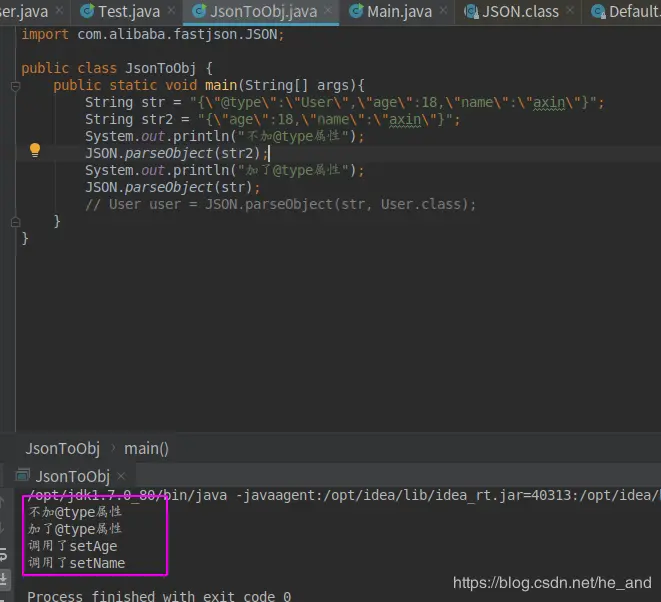
Task: Click the run configuration icon beside JsonToObj
Action: [22, 476]
